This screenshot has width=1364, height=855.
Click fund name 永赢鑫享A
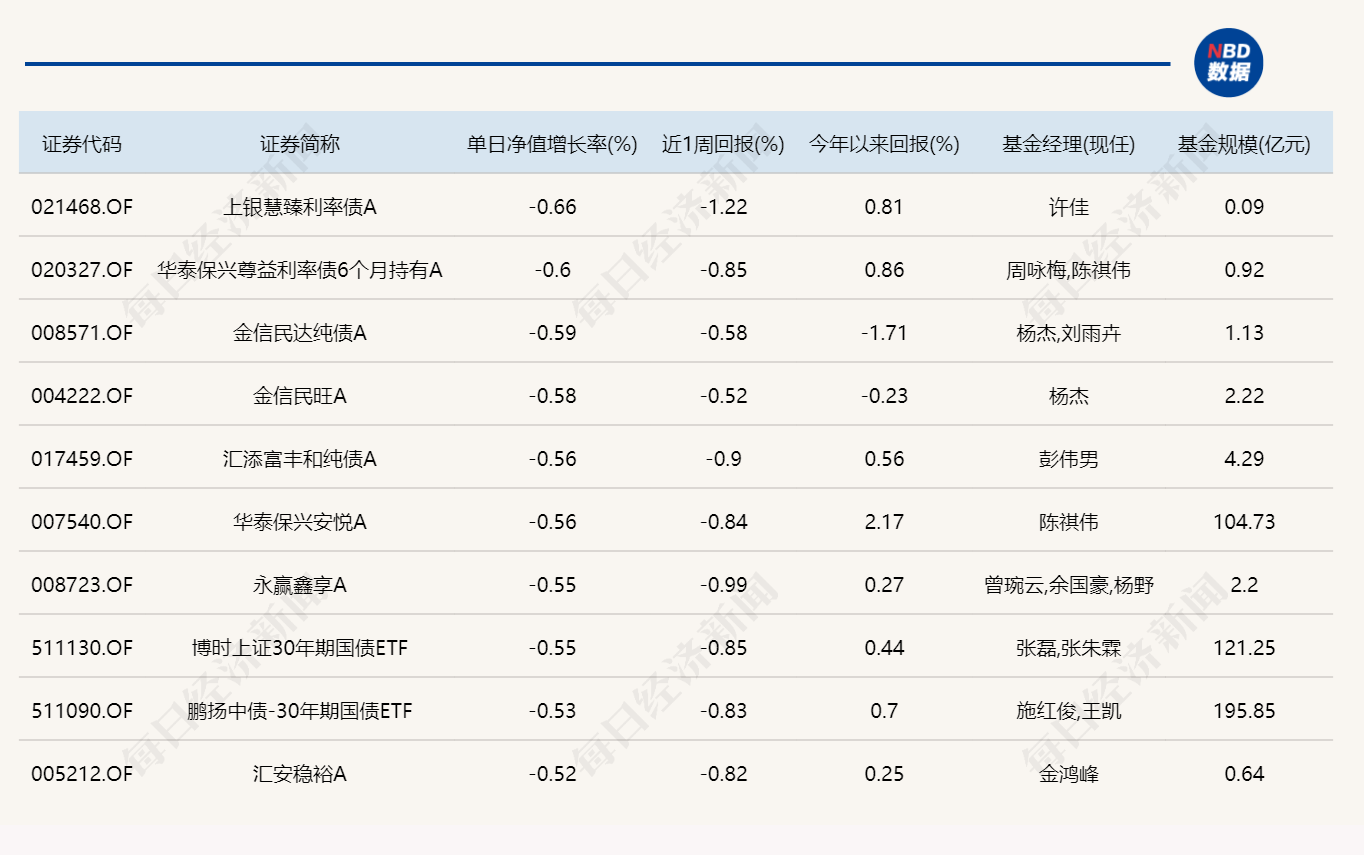(300, 585)
